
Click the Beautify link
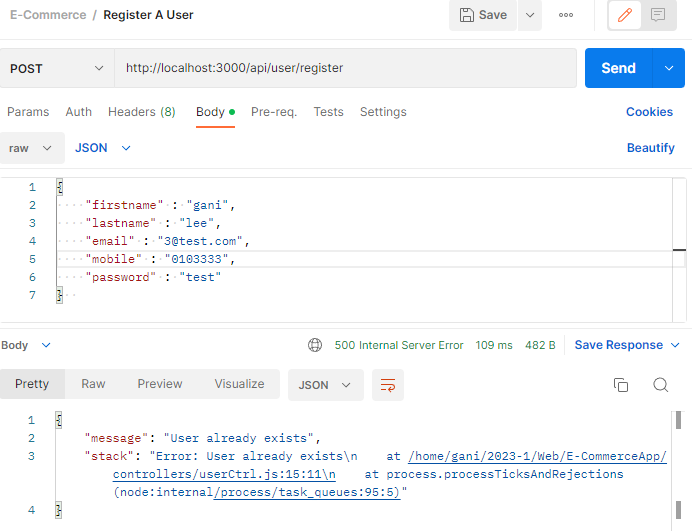(x=651, y=148)
